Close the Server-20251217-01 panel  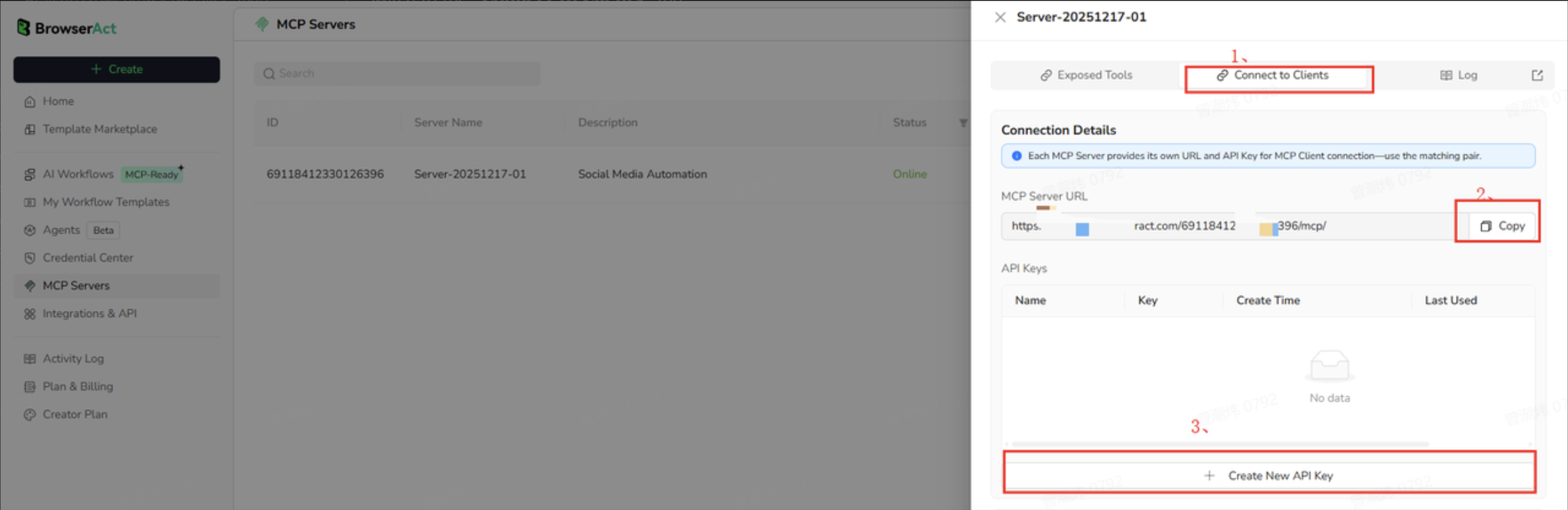click(x=1000, y=17)
